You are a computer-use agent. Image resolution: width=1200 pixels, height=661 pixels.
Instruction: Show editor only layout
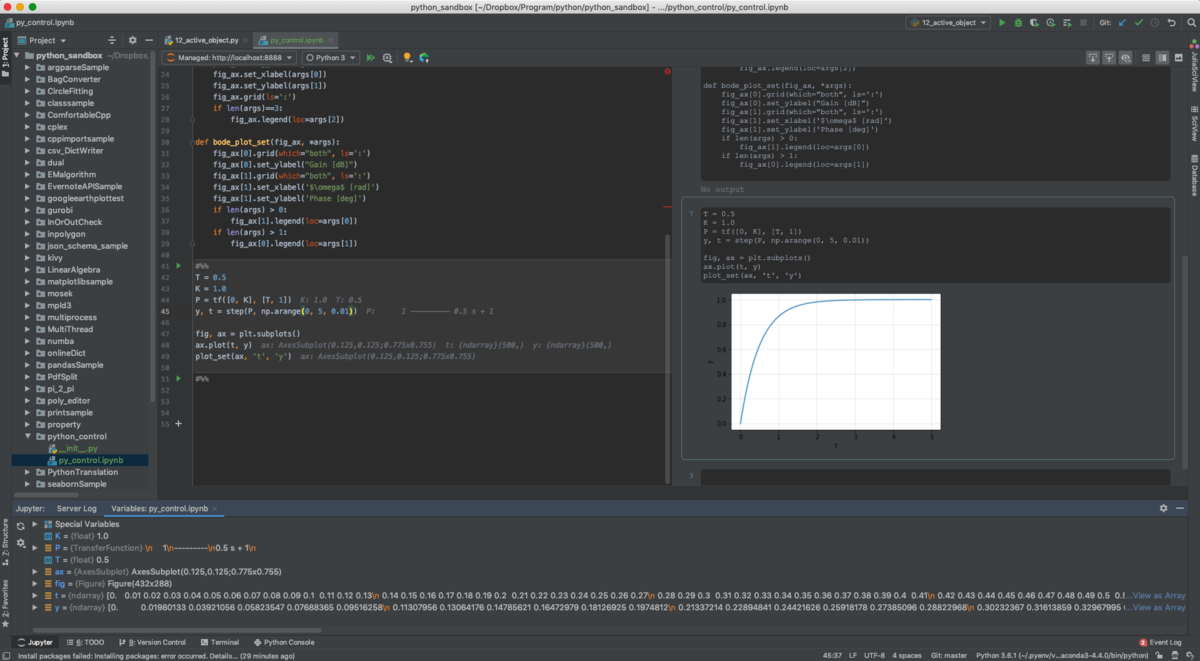click(1146, 58)
